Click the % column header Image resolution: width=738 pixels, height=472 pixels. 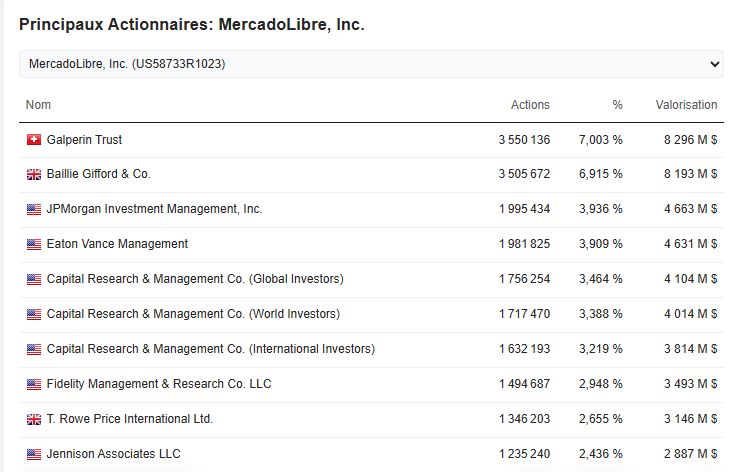tap(618, 104)
